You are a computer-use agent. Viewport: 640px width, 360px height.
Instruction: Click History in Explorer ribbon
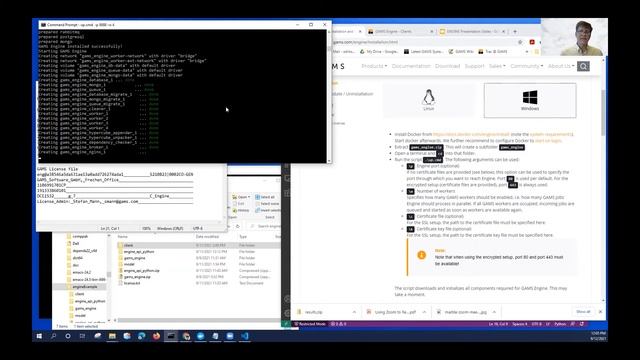pos(241,210)
